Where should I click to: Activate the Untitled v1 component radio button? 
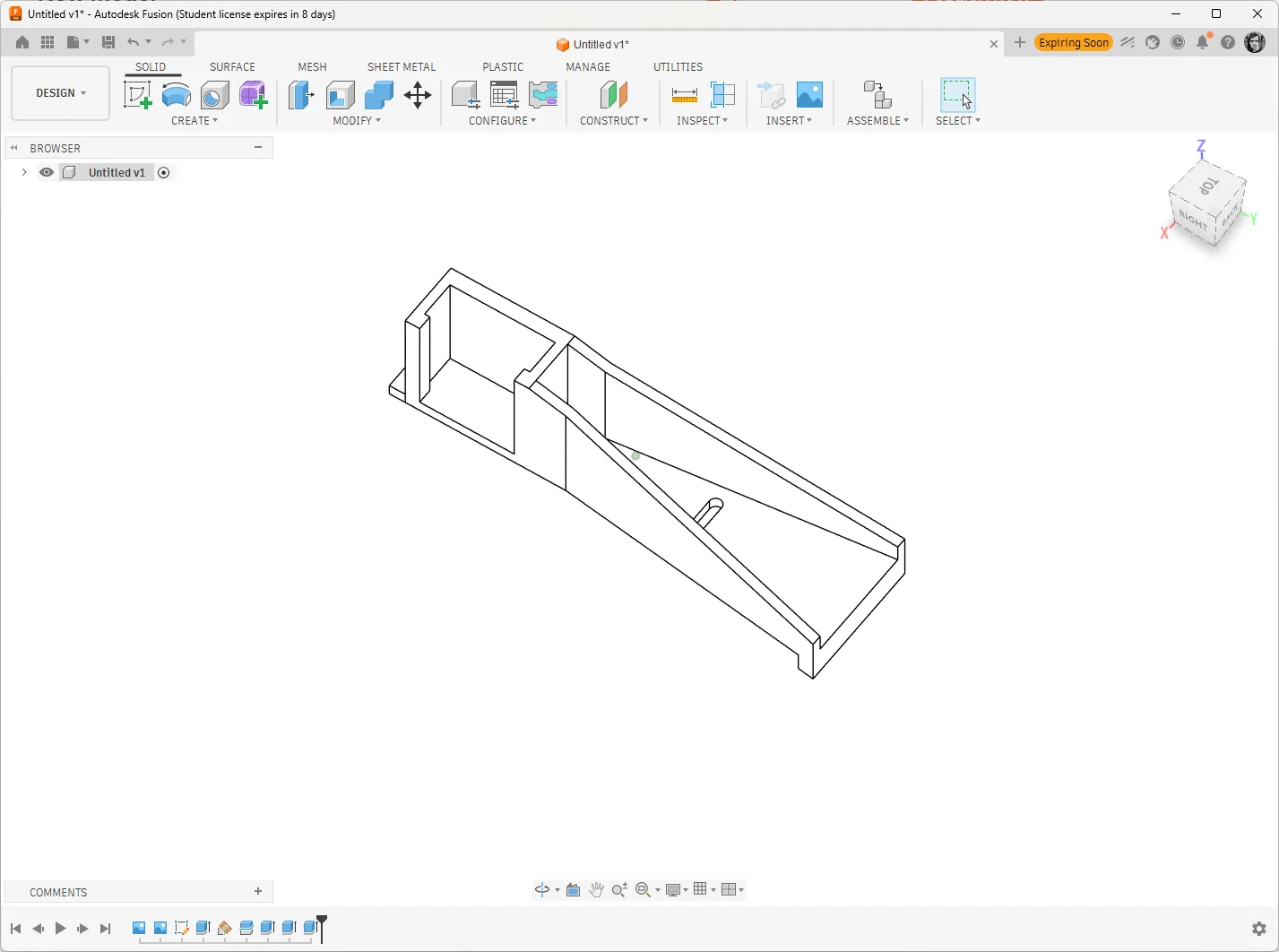164,173
